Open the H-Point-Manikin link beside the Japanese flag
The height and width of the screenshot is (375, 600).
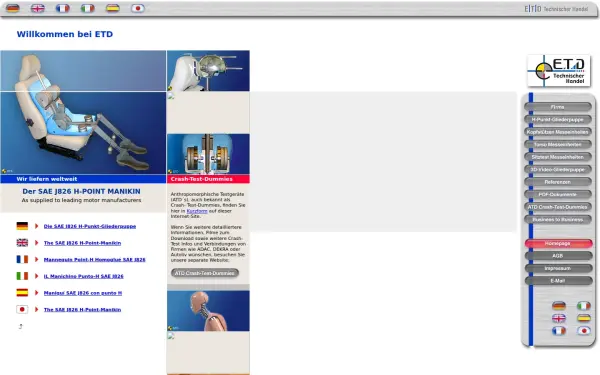pos(82,310)
